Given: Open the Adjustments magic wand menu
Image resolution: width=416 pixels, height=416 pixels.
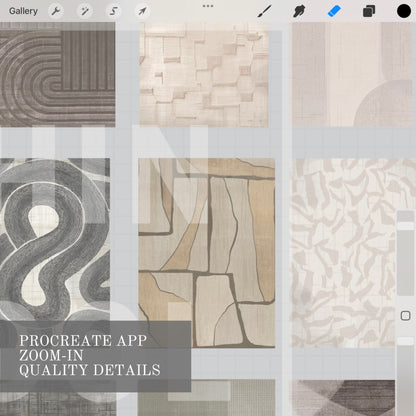Looking at the screenshot, I should point(85,11).
